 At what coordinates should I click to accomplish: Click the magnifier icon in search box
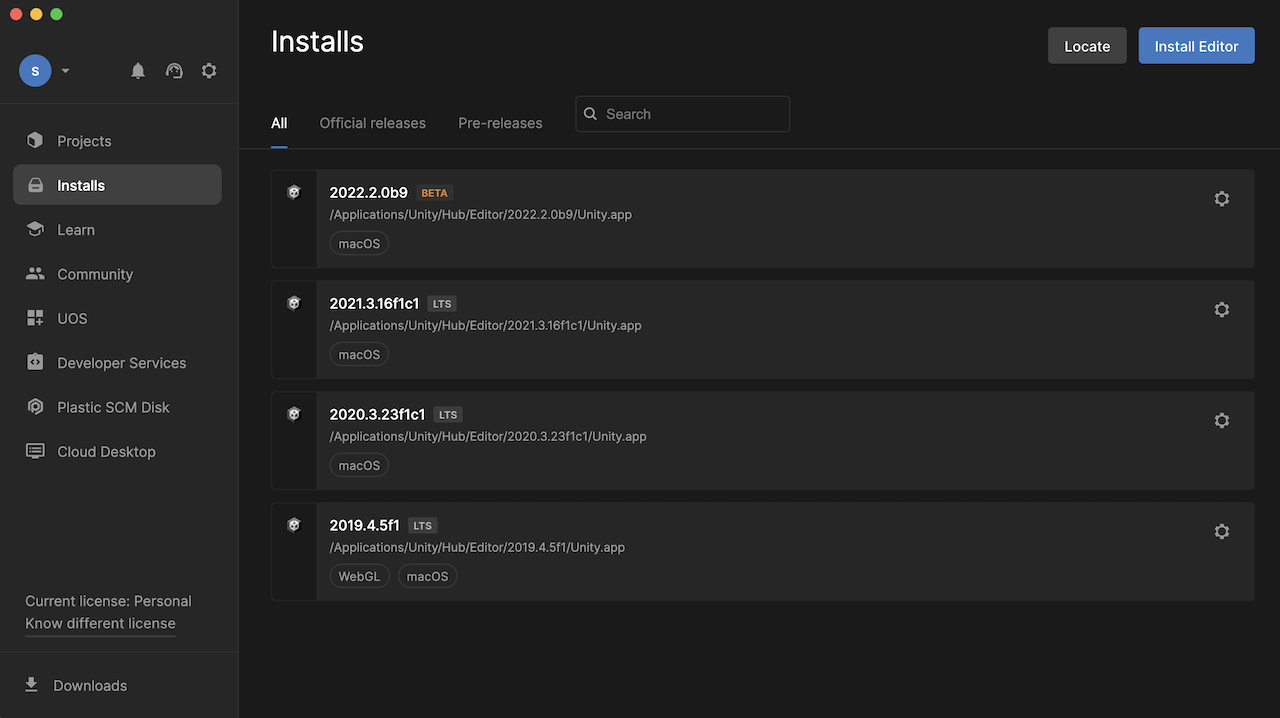[591, 114]
